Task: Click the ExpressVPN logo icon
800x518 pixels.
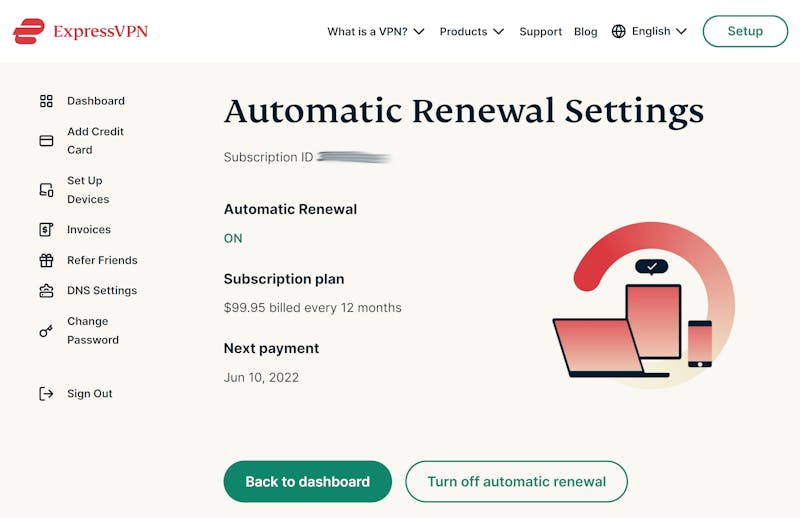Action: coord(29,31)
